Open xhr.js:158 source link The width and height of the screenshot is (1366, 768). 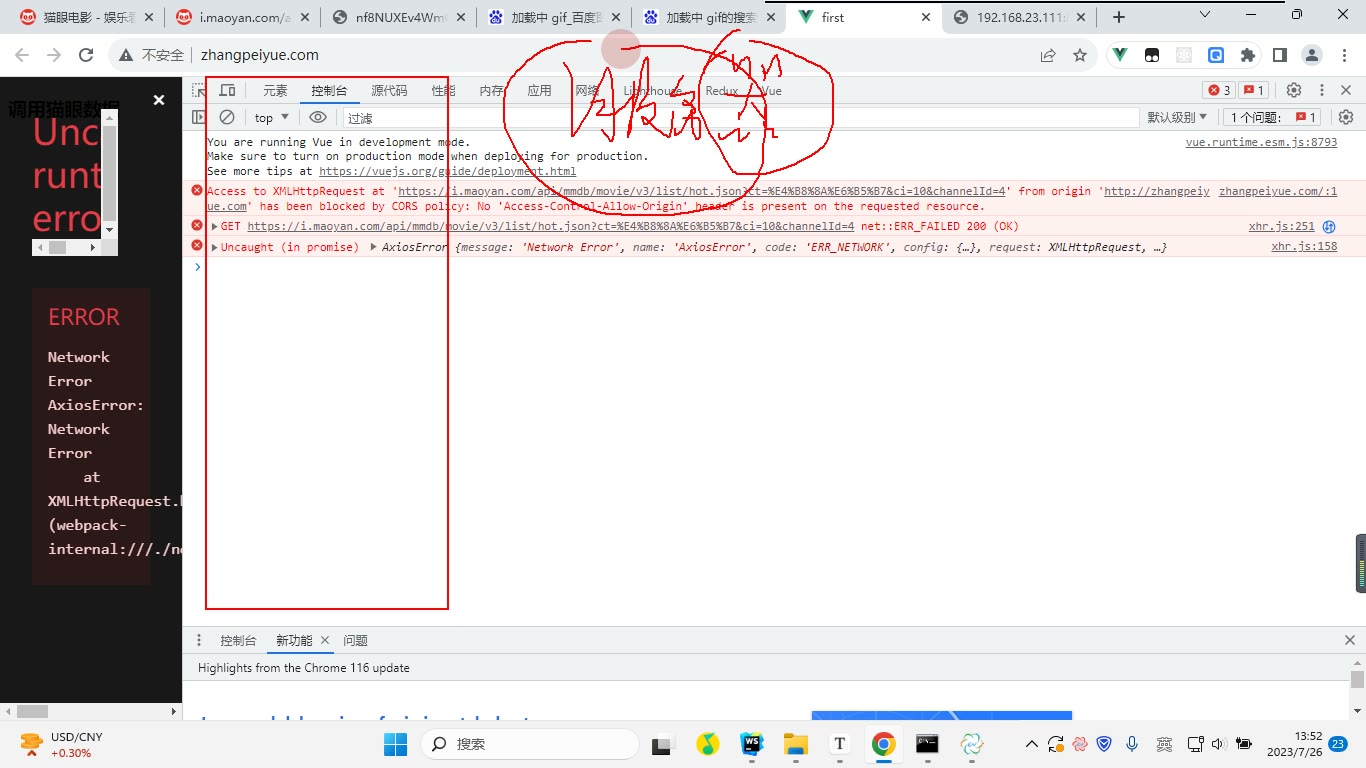click(1304, 247)
